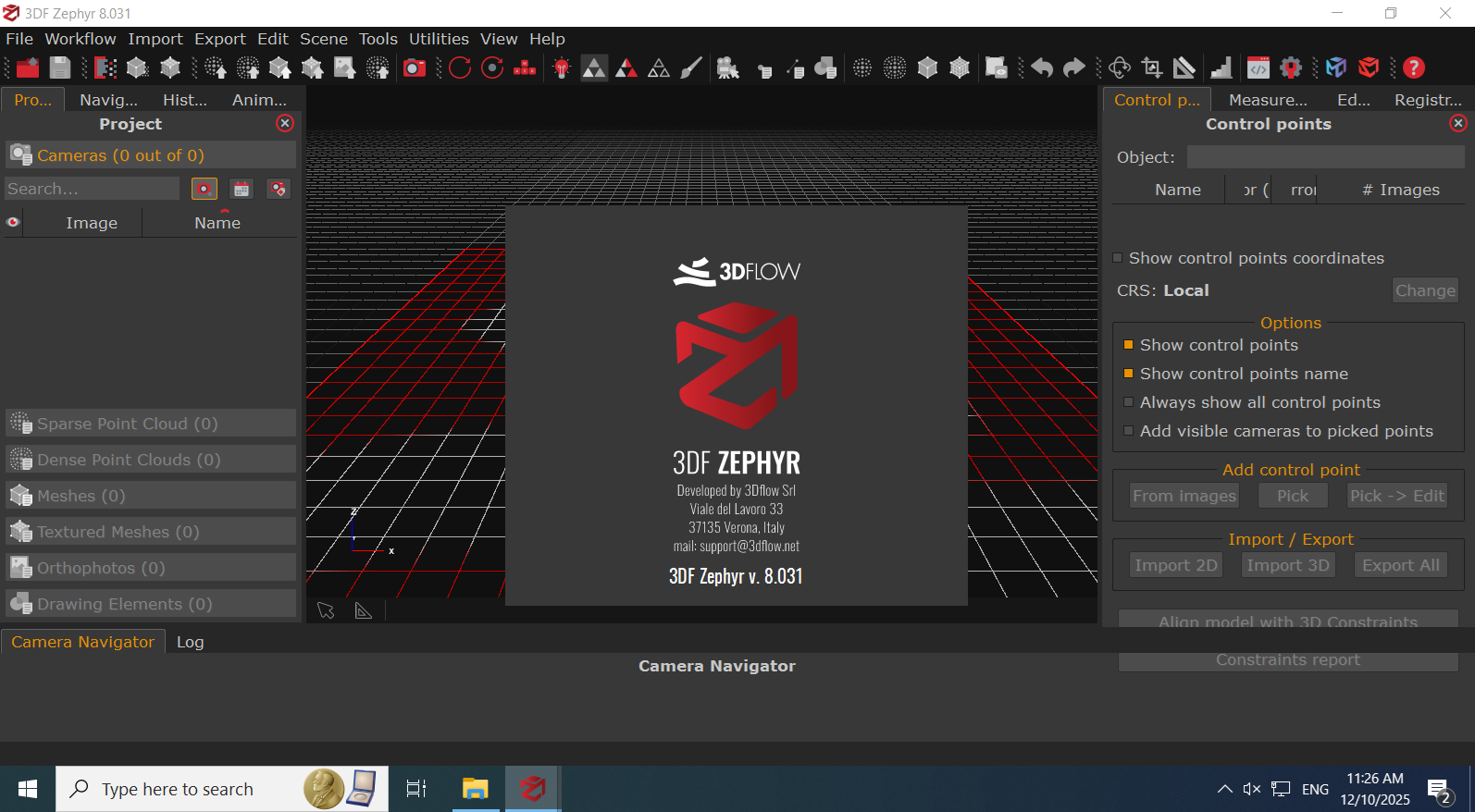Image resolution: width=1475 pixels, height=812 pixels.
Task: Click the calendar filter icon in Project panel
Action: coord(242,189)
